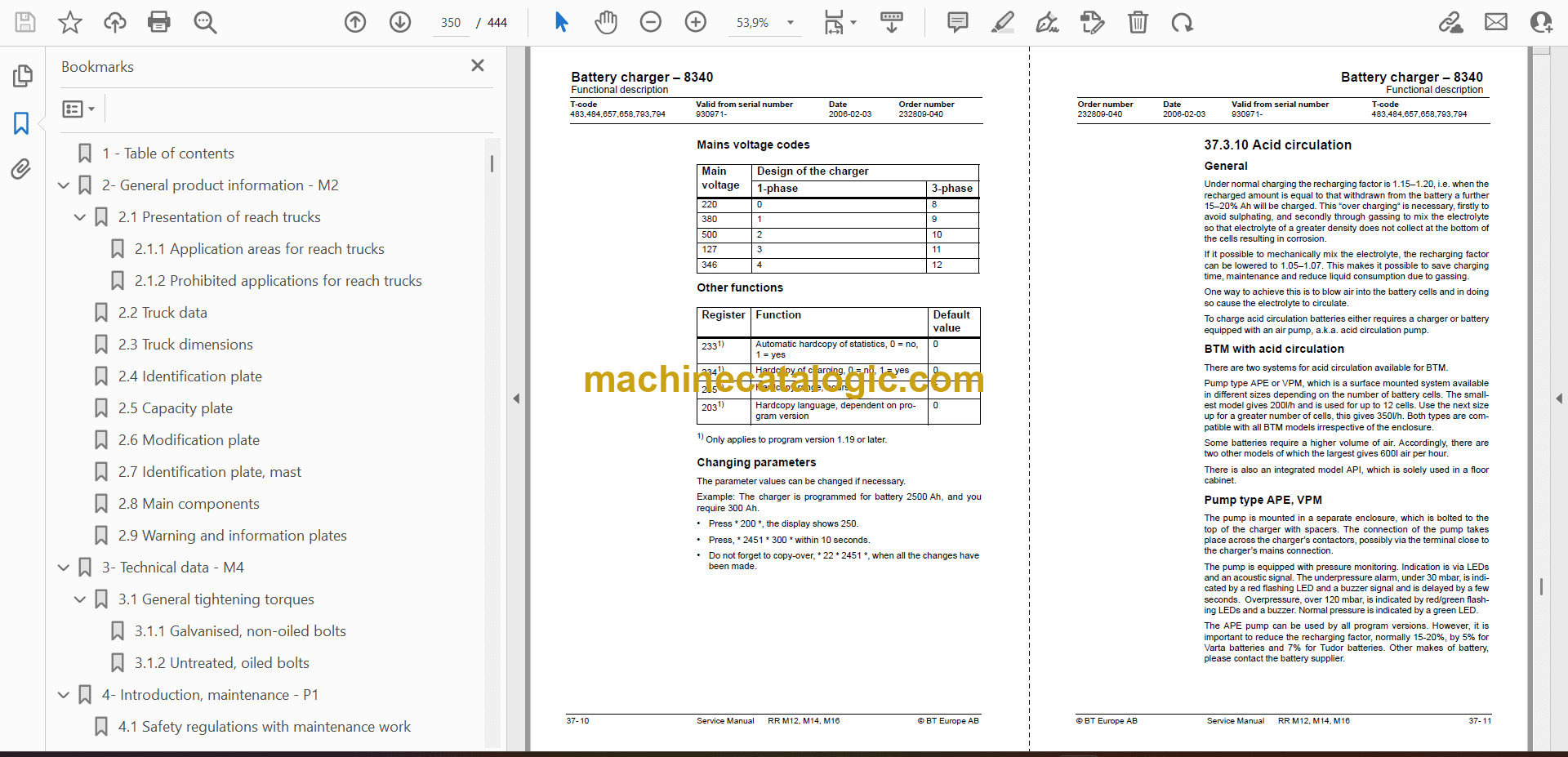
Task: Close the Bookmarks panel
Action: point(478,65)
